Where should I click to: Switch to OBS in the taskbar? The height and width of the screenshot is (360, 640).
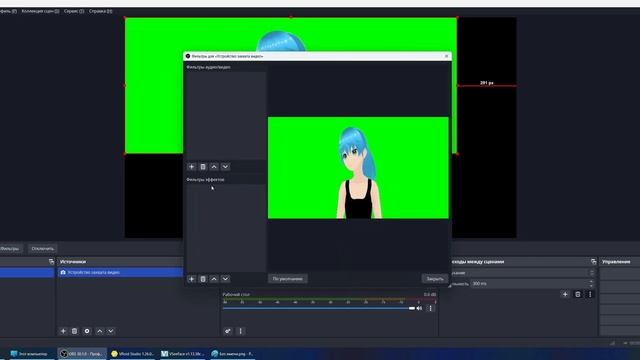tap(82, 354)
